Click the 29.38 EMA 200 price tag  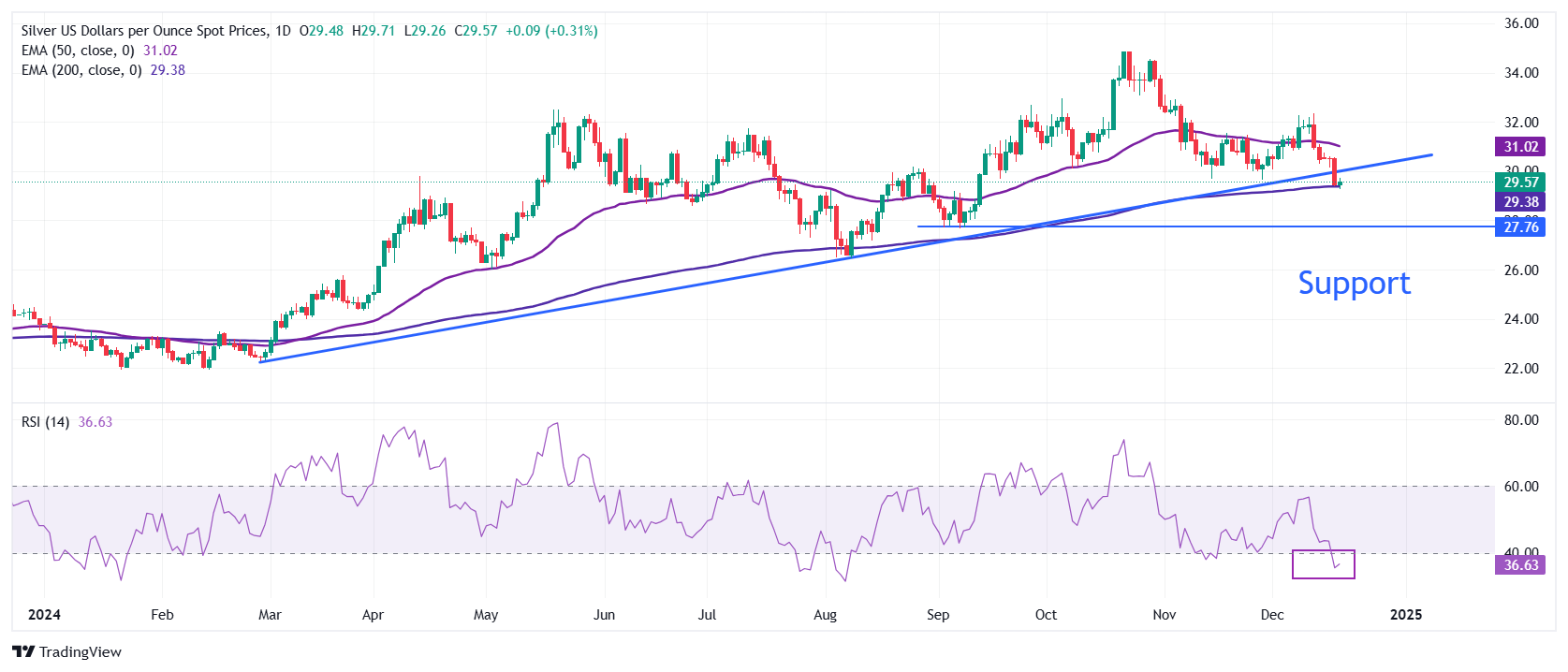pos(1520,202)
